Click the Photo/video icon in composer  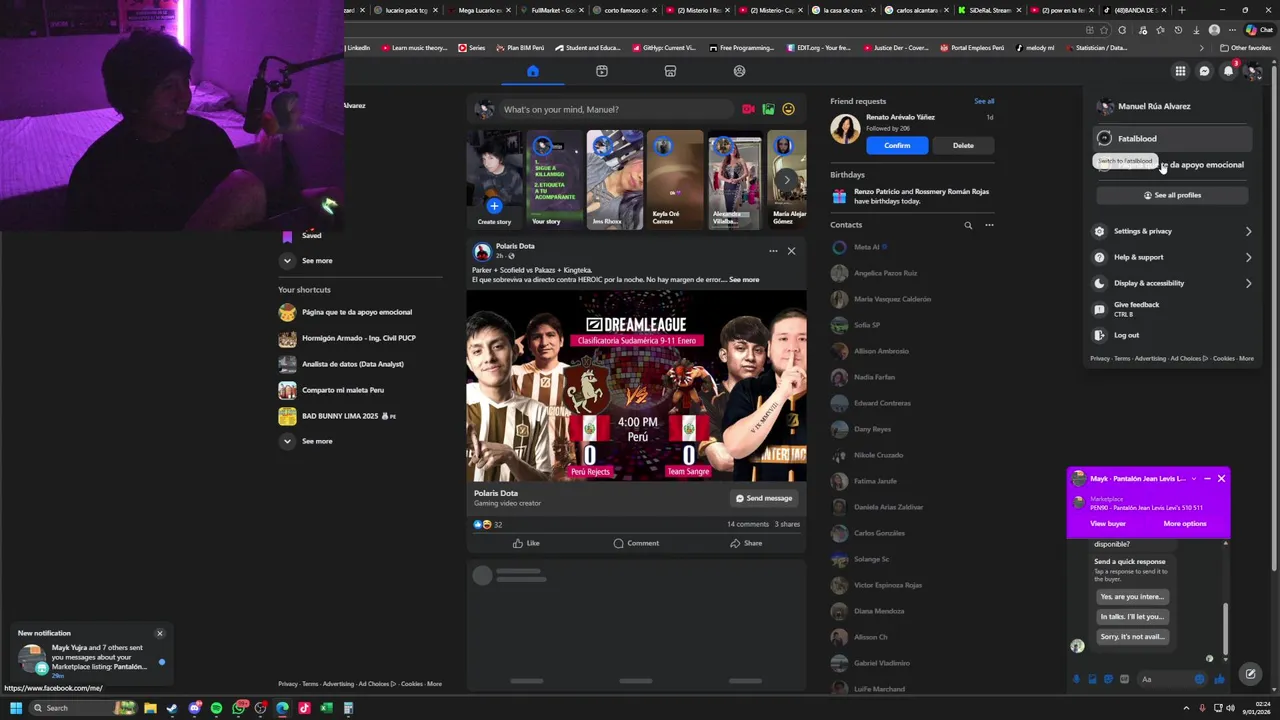pyautogui.click(x=768, y=109)
